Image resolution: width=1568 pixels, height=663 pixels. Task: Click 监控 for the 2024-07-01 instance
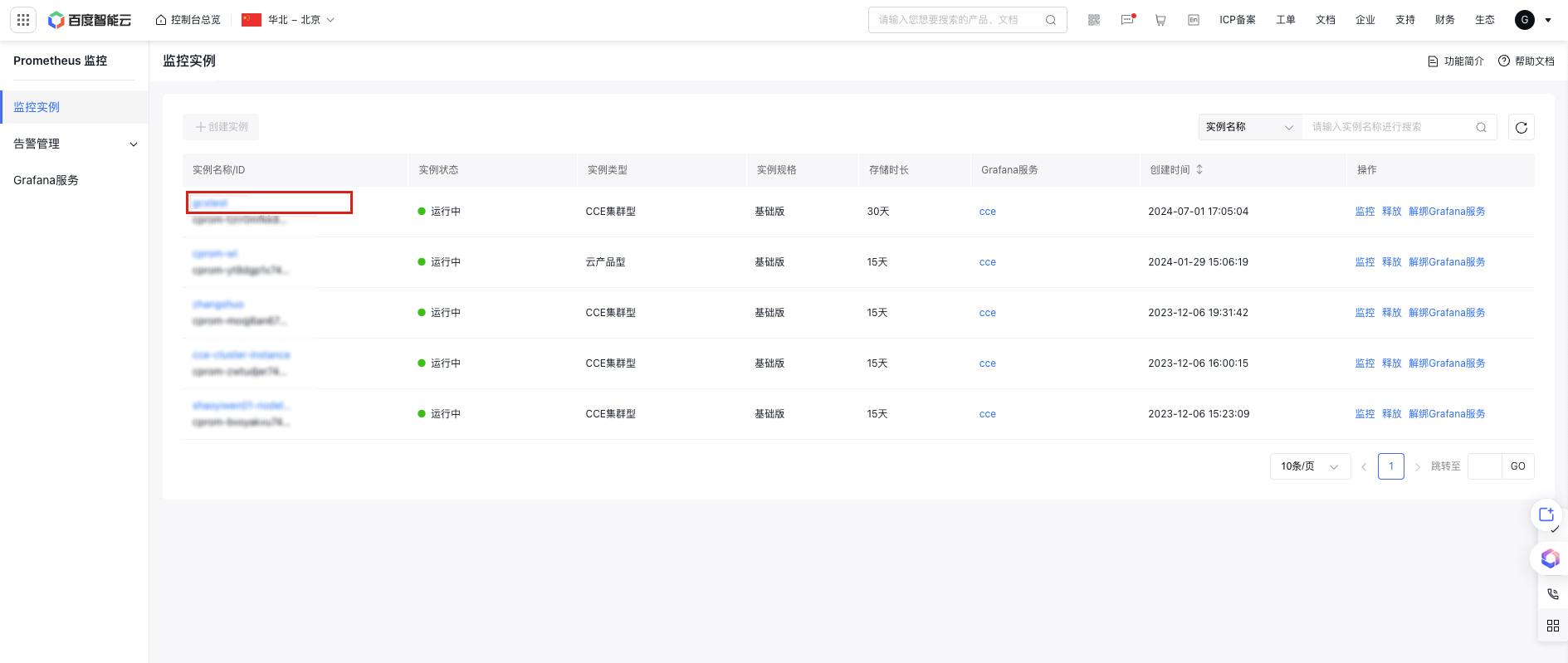(1365, 212)
